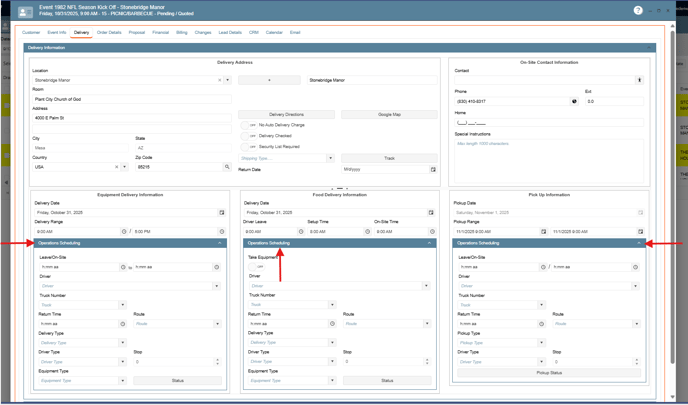This screenshot has height=405, width=688.
Task: Open the Equipment Delivery Date calendar picker
Action: click(222, 213)
